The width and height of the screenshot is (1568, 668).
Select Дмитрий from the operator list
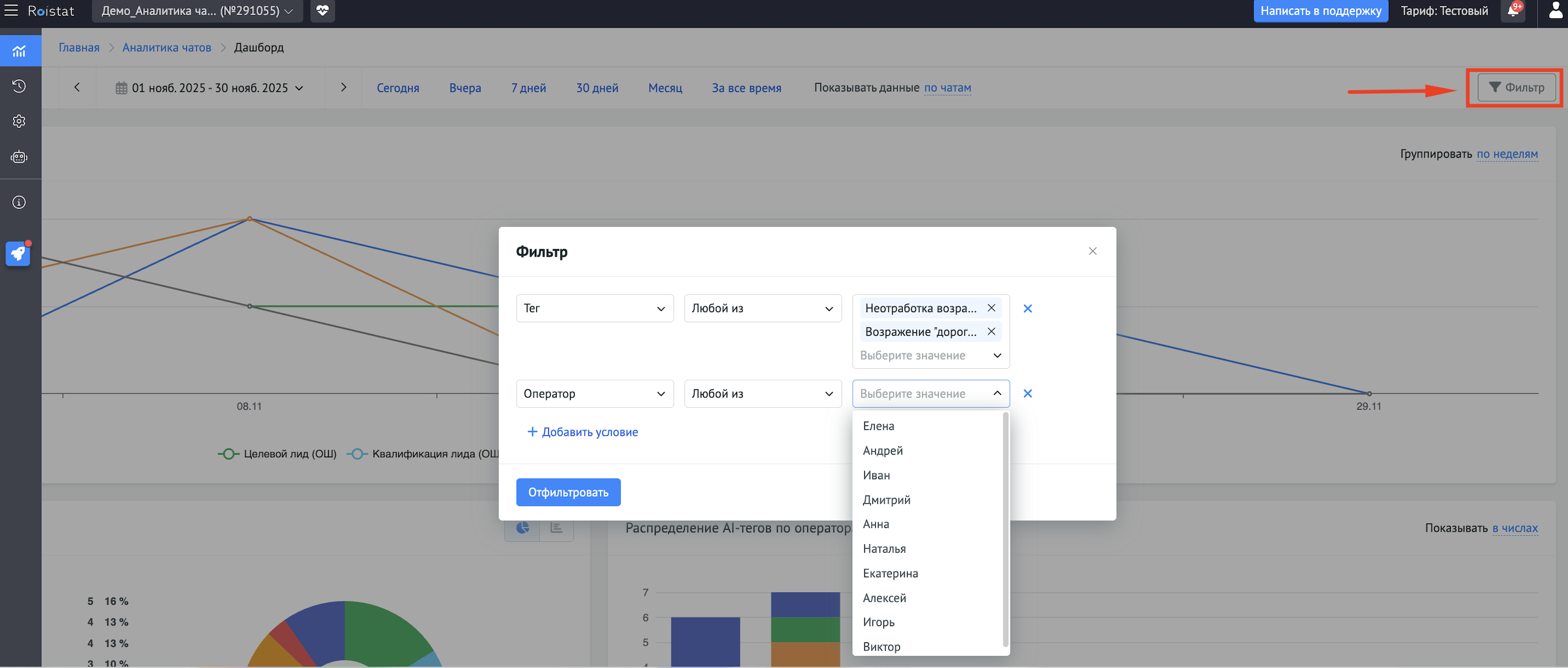point(886,500)
